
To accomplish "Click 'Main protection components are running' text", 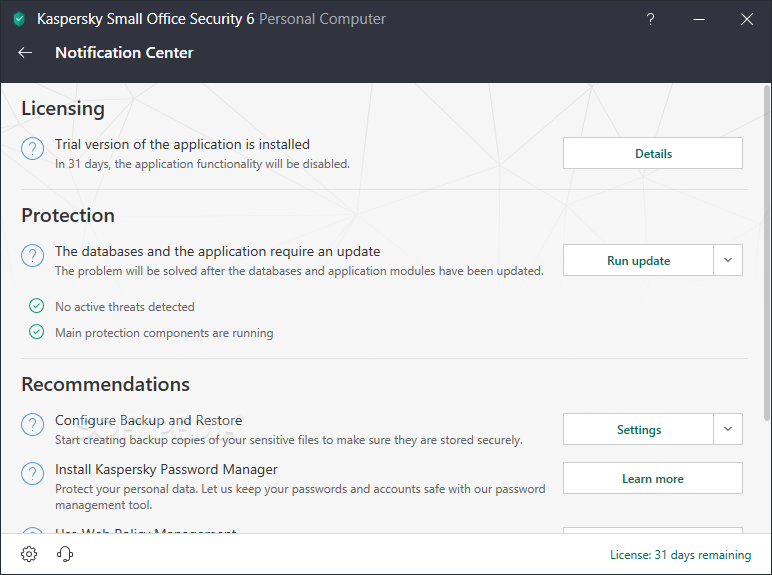I will click(164, 333).
